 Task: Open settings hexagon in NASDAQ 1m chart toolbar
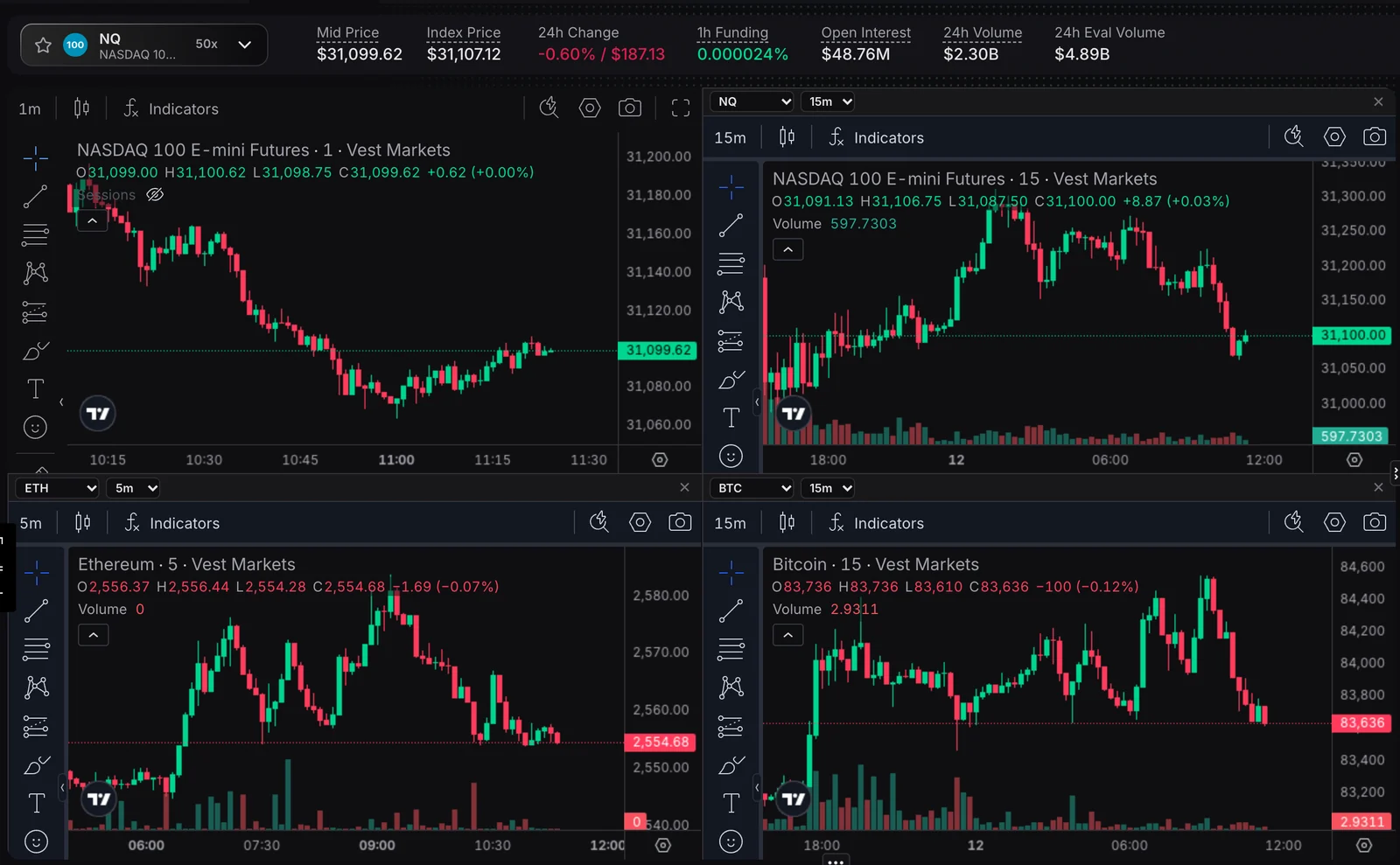click(590, 108)
